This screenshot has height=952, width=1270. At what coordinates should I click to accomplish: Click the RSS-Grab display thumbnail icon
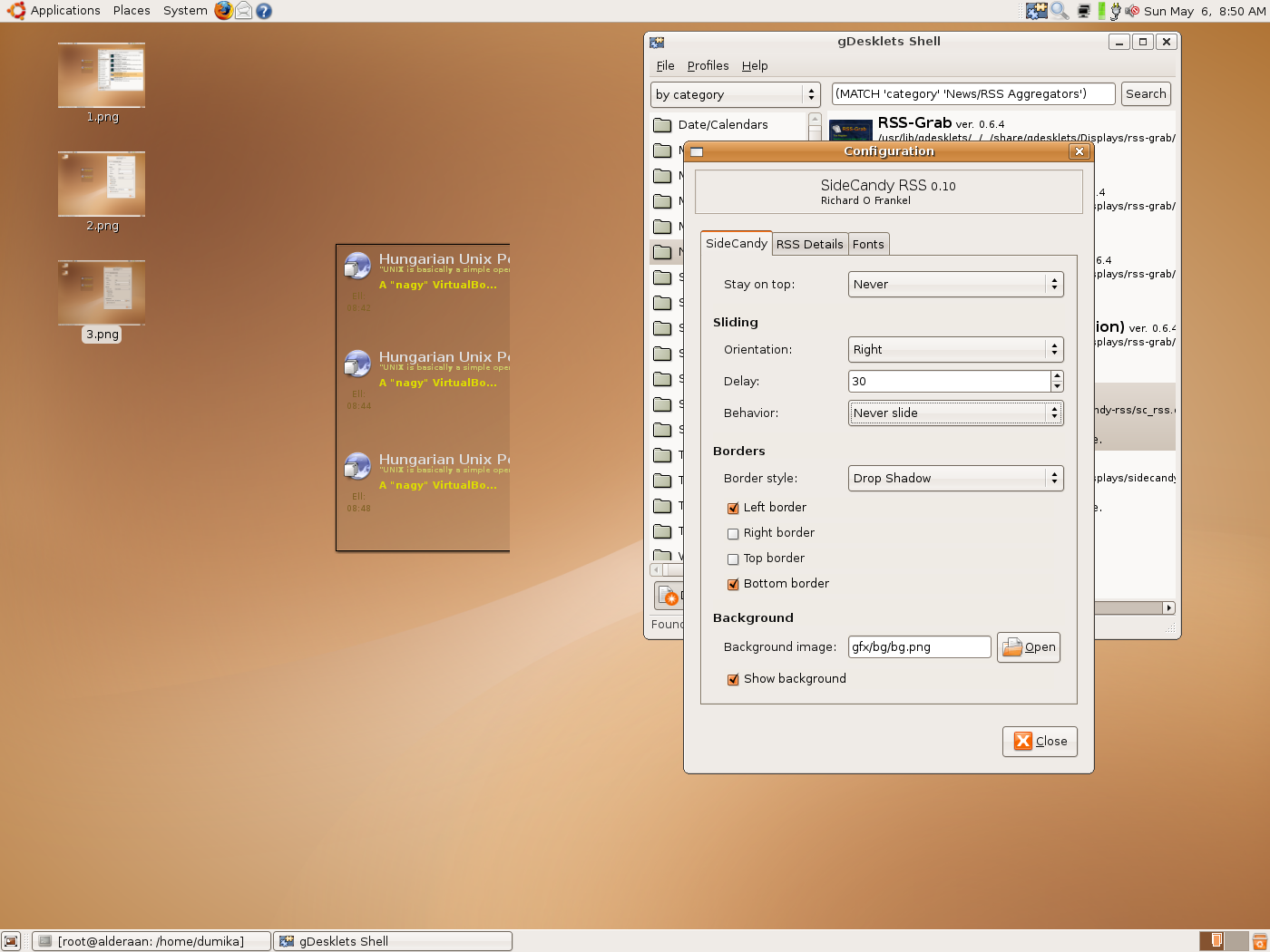pyautogui.click(x=850, y=130)
